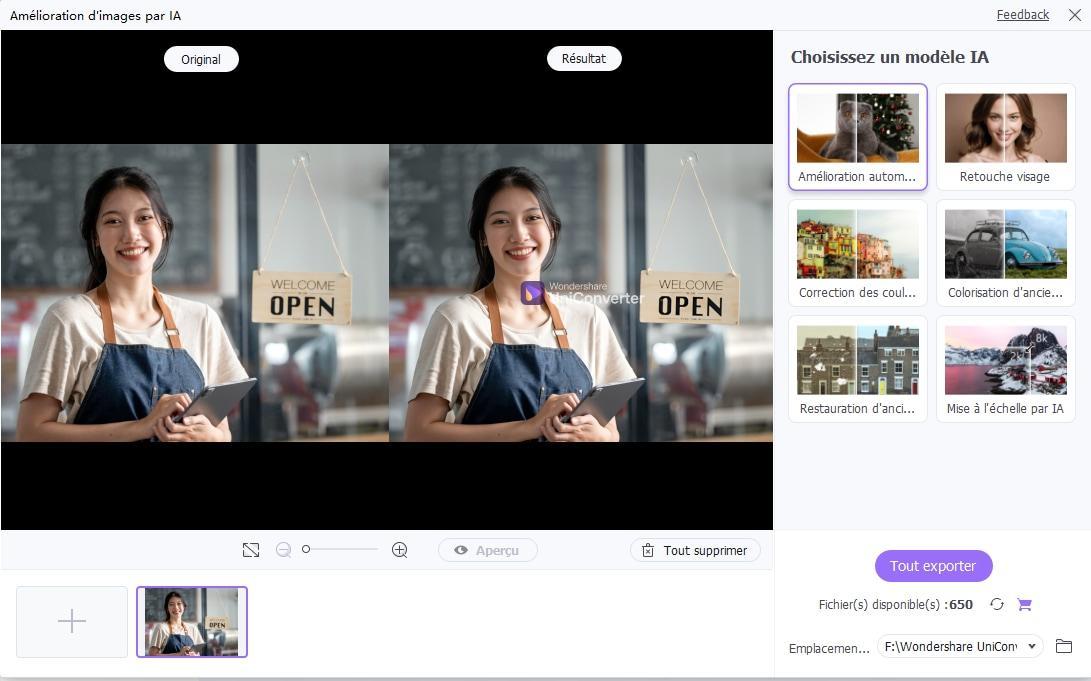Image resolution: width=1091 pixels, height=681 pixels.
Task: Open output folder icon
Action: (x=1064, y=646)
